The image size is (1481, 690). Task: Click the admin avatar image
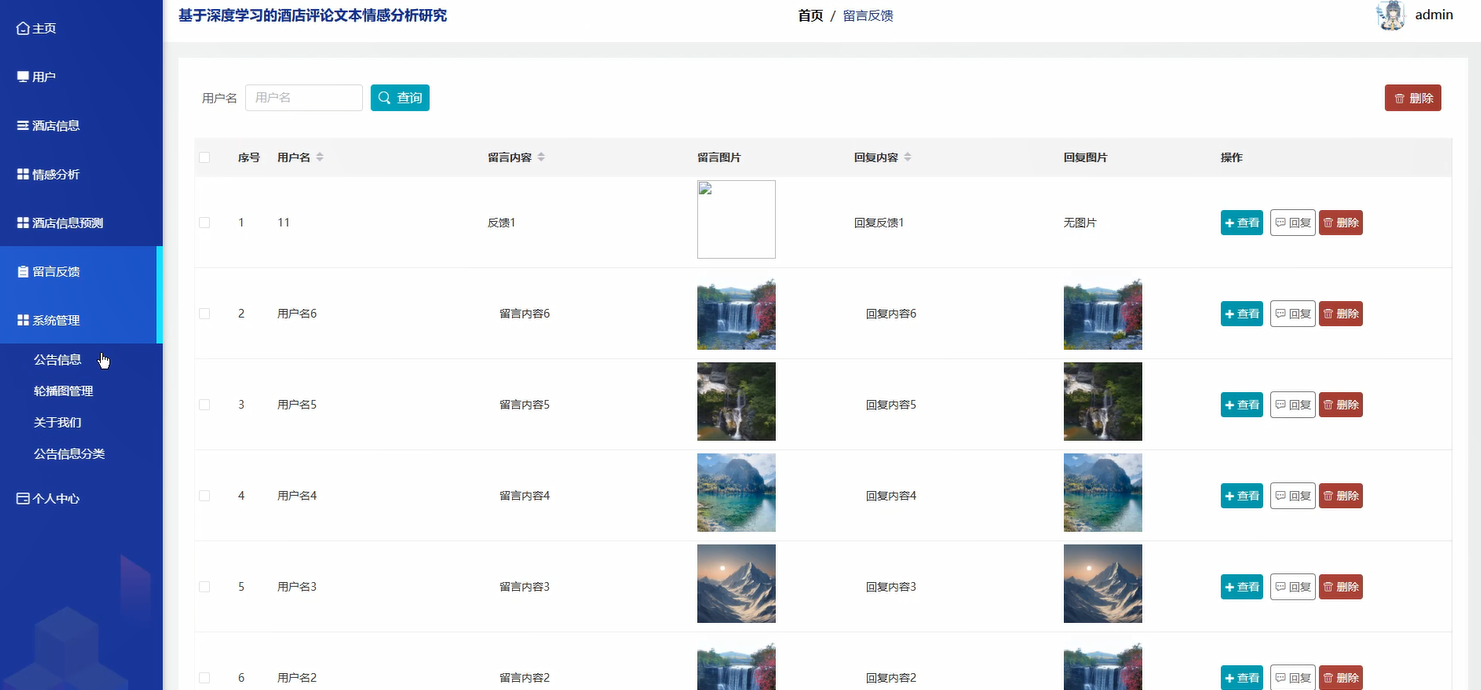pos(1391,15)
